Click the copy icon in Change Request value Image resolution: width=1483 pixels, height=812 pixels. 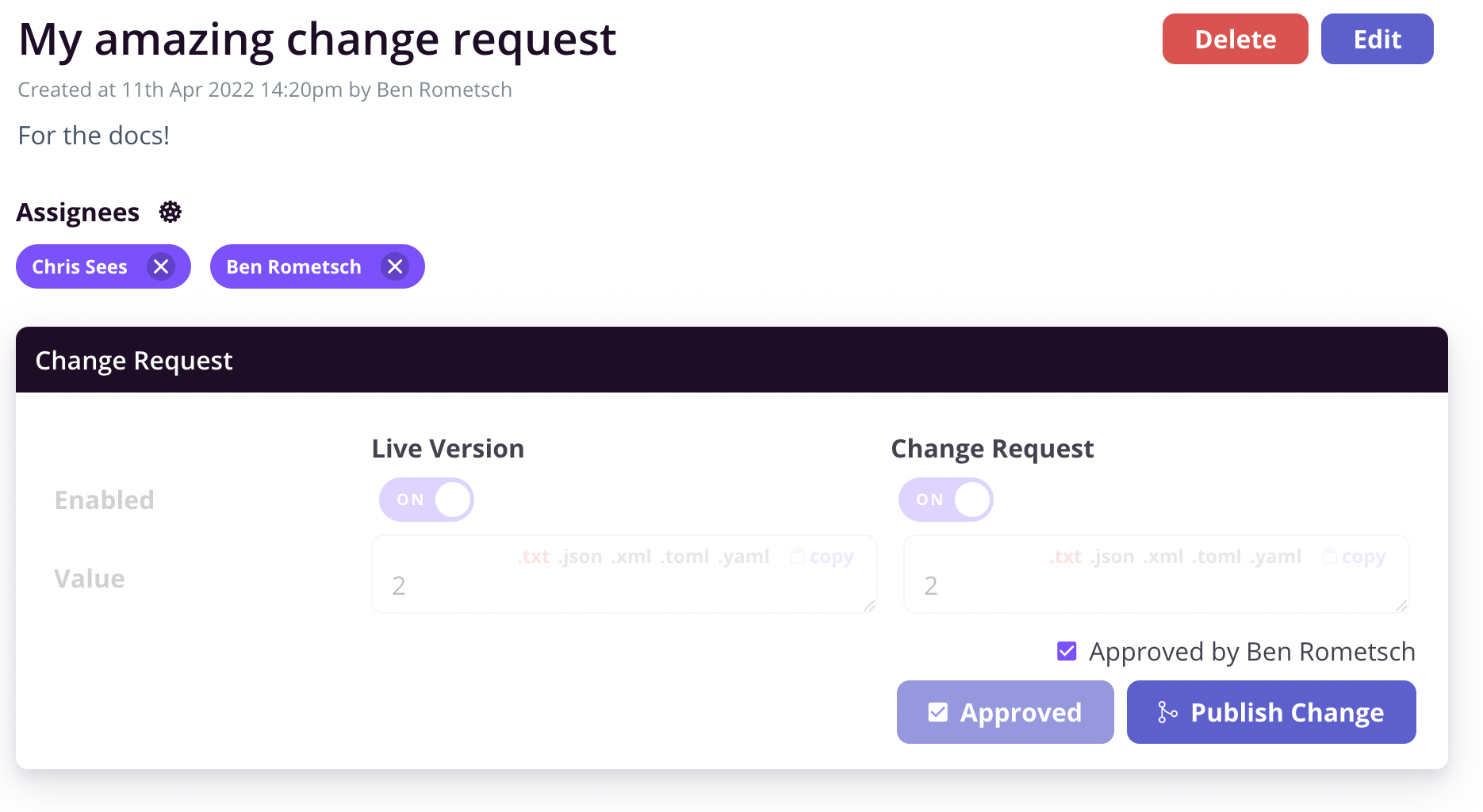1330,557
